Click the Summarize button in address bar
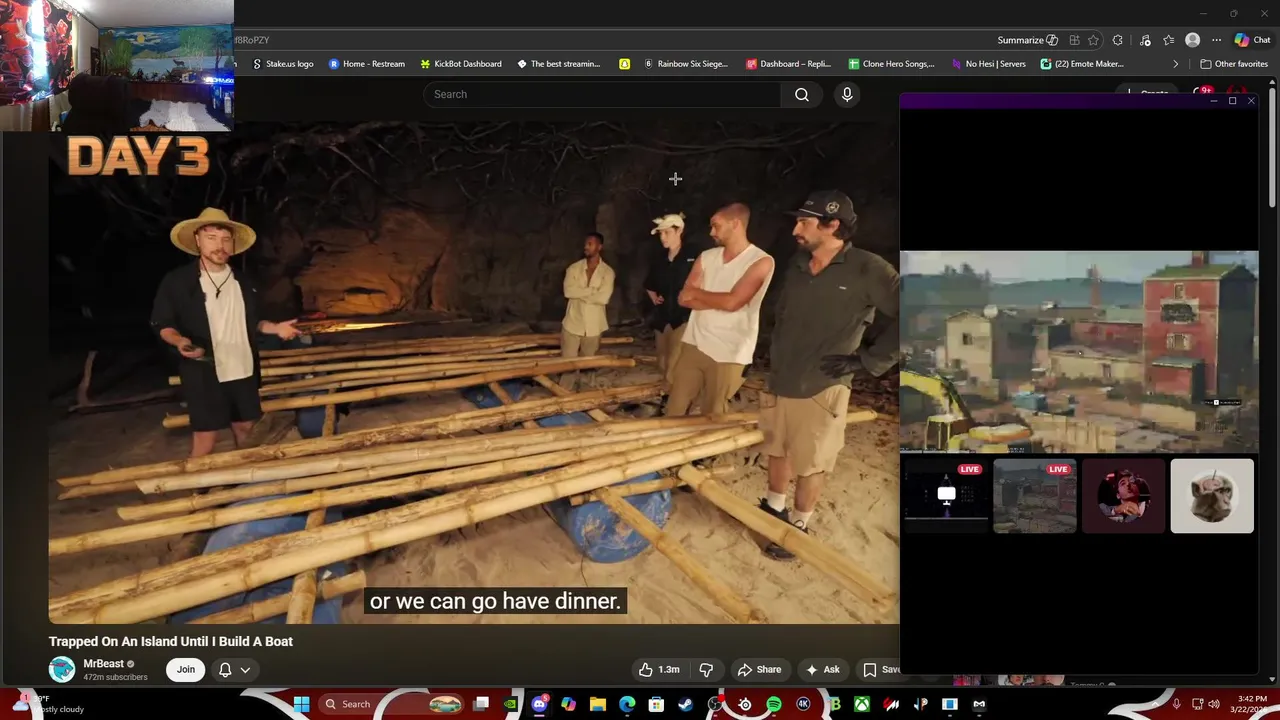This screenshot has height=720, width=1280. [x=1027, y=40]
